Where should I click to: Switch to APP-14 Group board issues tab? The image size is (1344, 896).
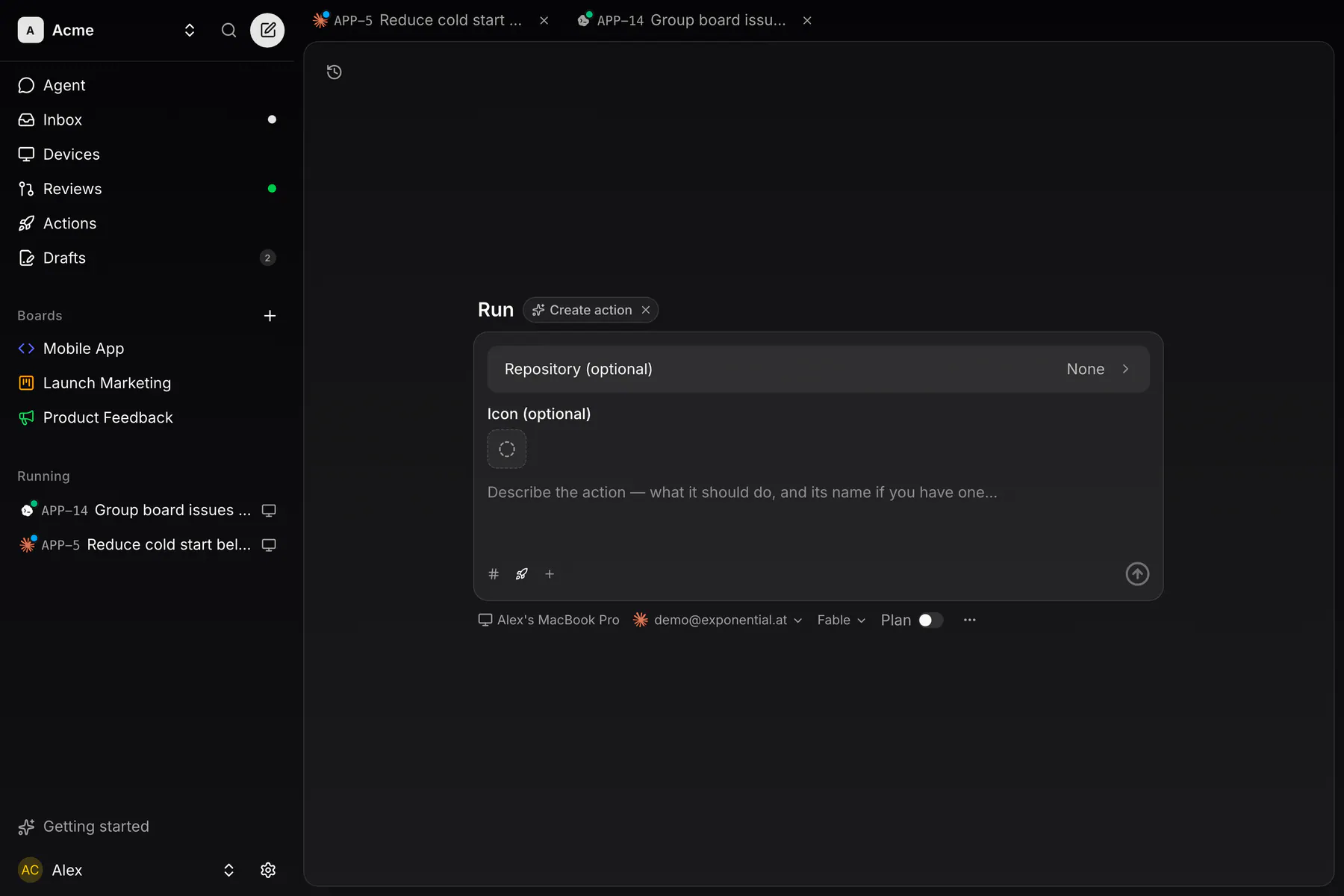tap(682, 20)
